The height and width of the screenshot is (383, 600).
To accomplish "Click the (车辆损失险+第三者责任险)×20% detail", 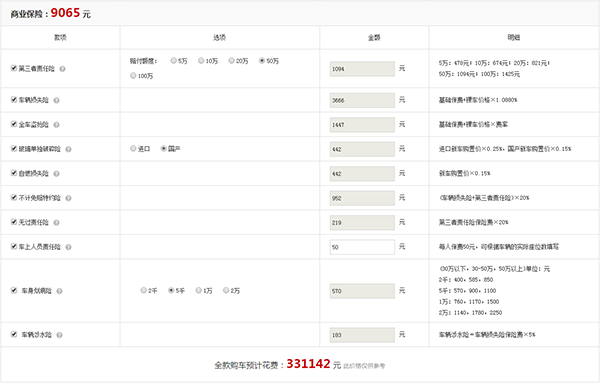I will (x=484, y=198).
